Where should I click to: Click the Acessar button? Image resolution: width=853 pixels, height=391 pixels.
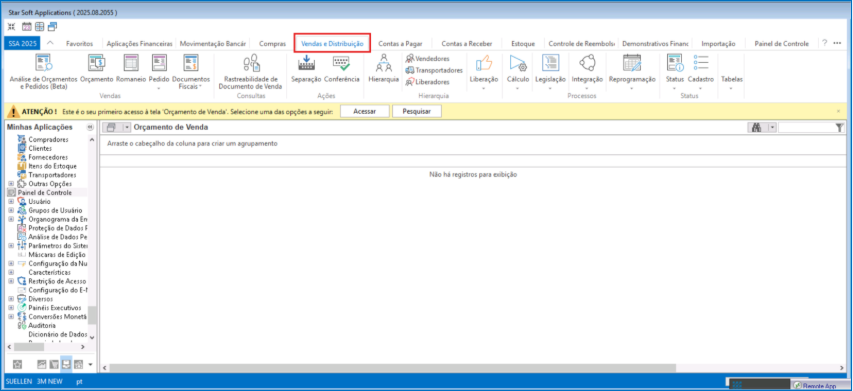pyautogui.click(x=364, y=111)
